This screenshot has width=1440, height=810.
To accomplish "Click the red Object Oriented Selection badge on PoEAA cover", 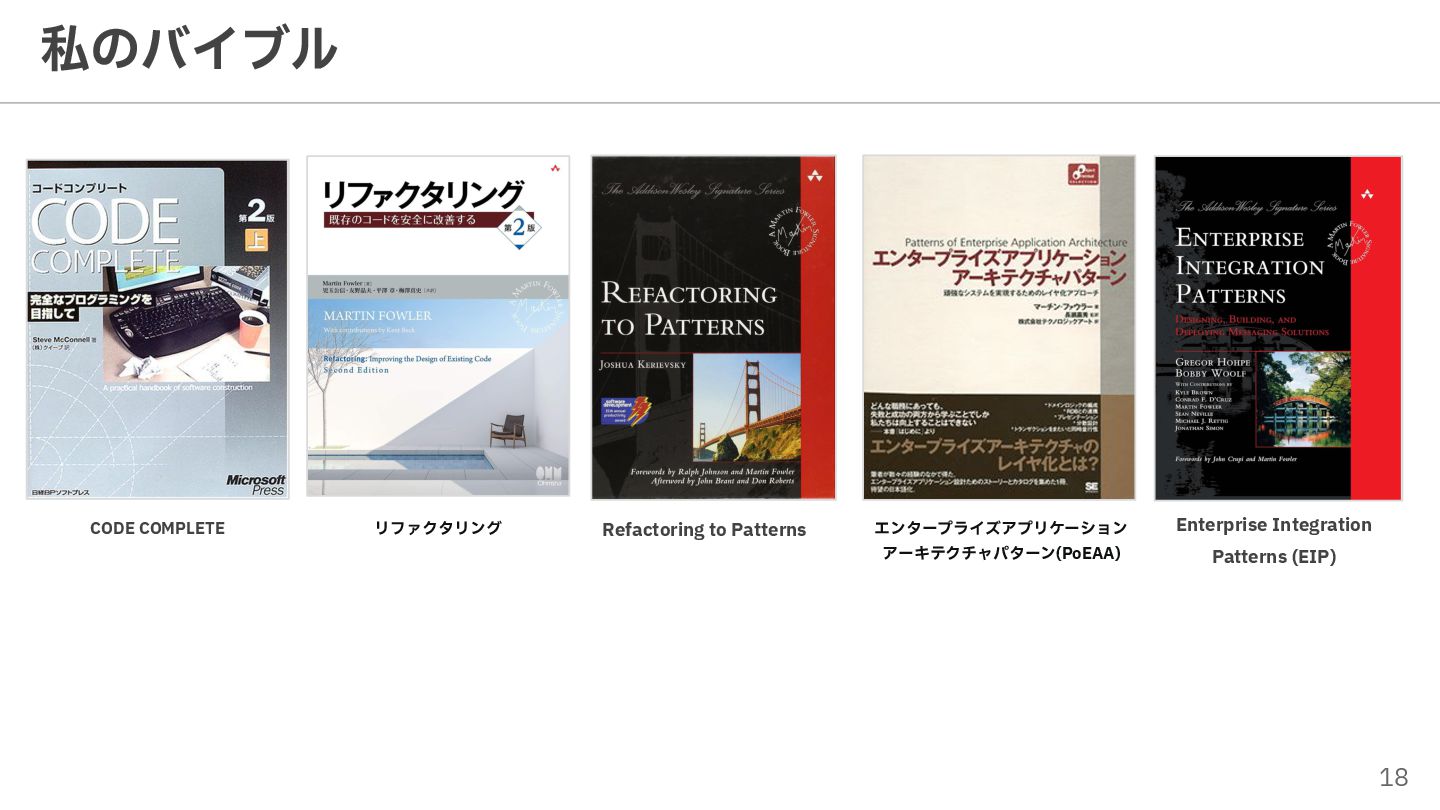I will coord(1083,173).
